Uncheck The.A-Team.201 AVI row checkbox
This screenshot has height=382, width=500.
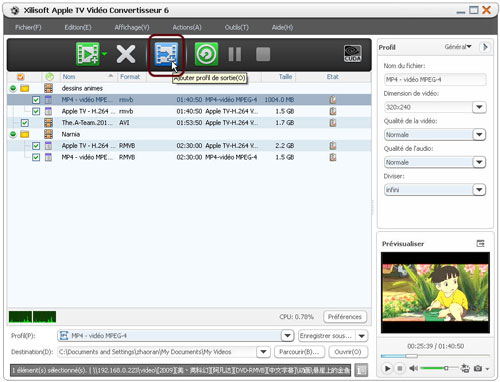(25, 123)
